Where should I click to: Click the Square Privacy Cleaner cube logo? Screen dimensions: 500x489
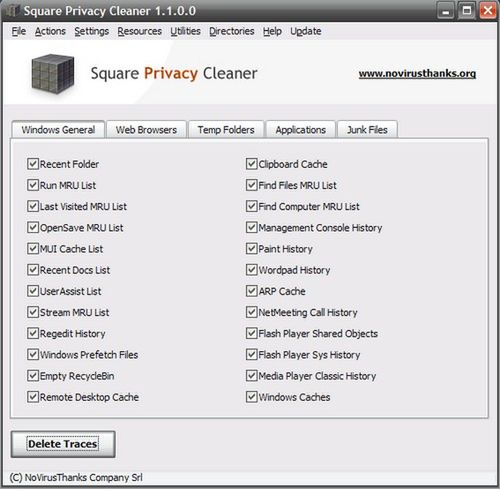pyautogui.click(x=53, y=73)
